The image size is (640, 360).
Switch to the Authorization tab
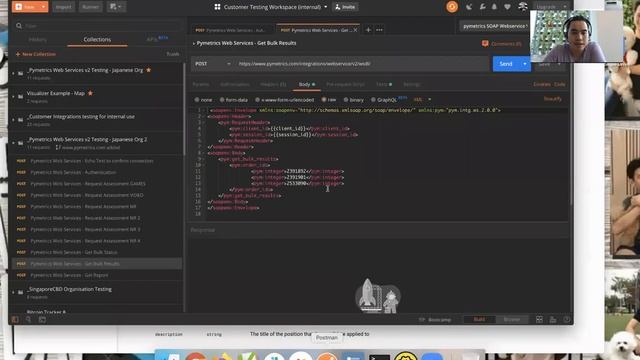[235, 84]
